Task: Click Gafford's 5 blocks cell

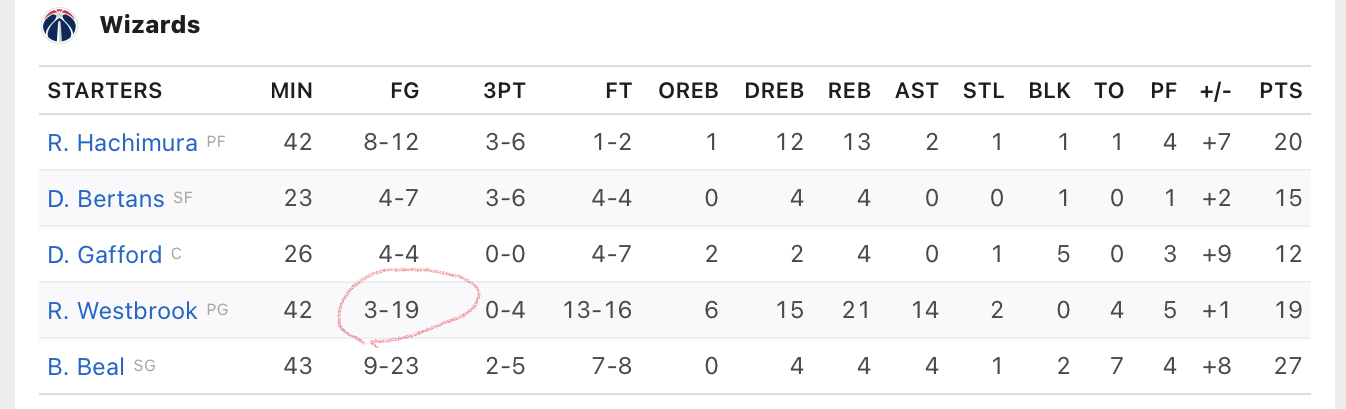Action: tap(1064, 255)
